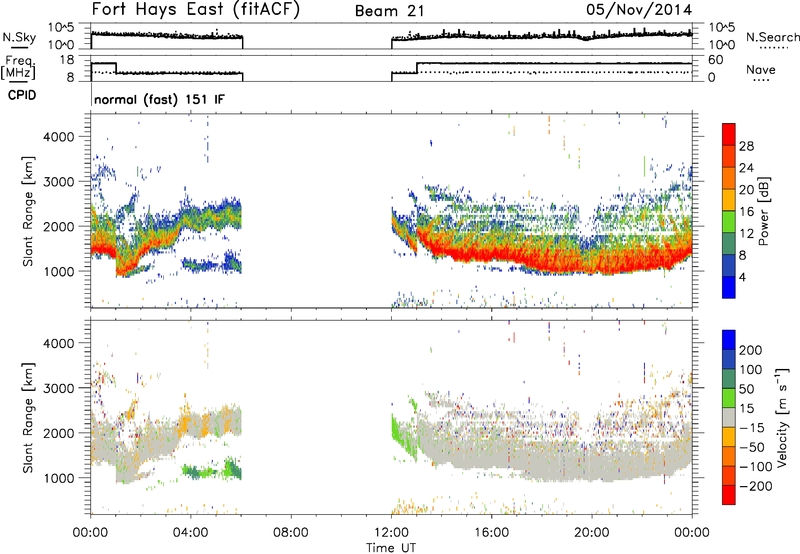Click the date '05/Nov/2014'
Image resolution: width=800 pixels, height=554 pixels.
coord(639,10)
